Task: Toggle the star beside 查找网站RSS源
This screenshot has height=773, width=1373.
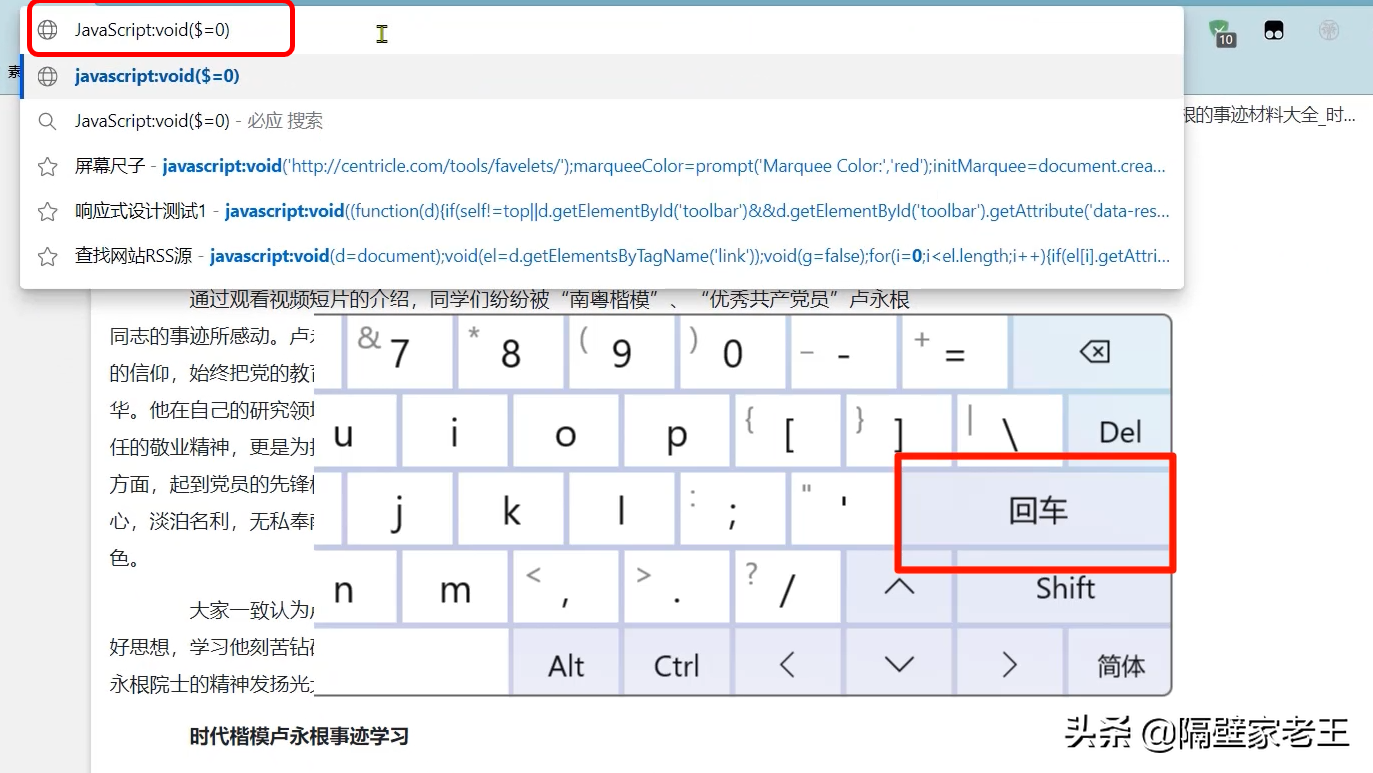Action: [47, 256]
